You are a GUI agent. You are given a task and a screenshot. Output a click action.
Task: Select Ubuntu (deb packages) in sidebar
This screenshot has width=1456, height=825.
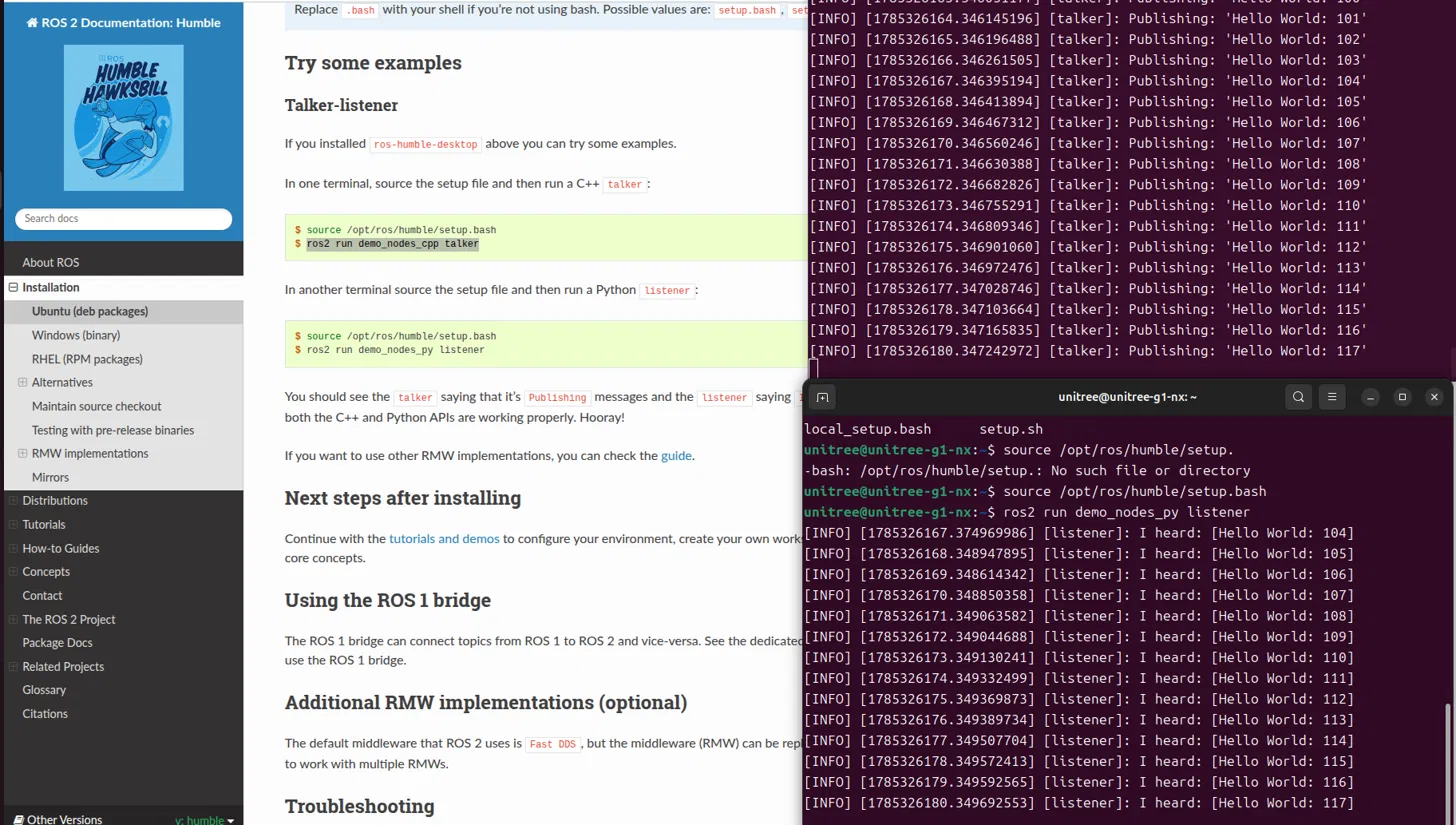pyautogui.click(x=90, y=312)
